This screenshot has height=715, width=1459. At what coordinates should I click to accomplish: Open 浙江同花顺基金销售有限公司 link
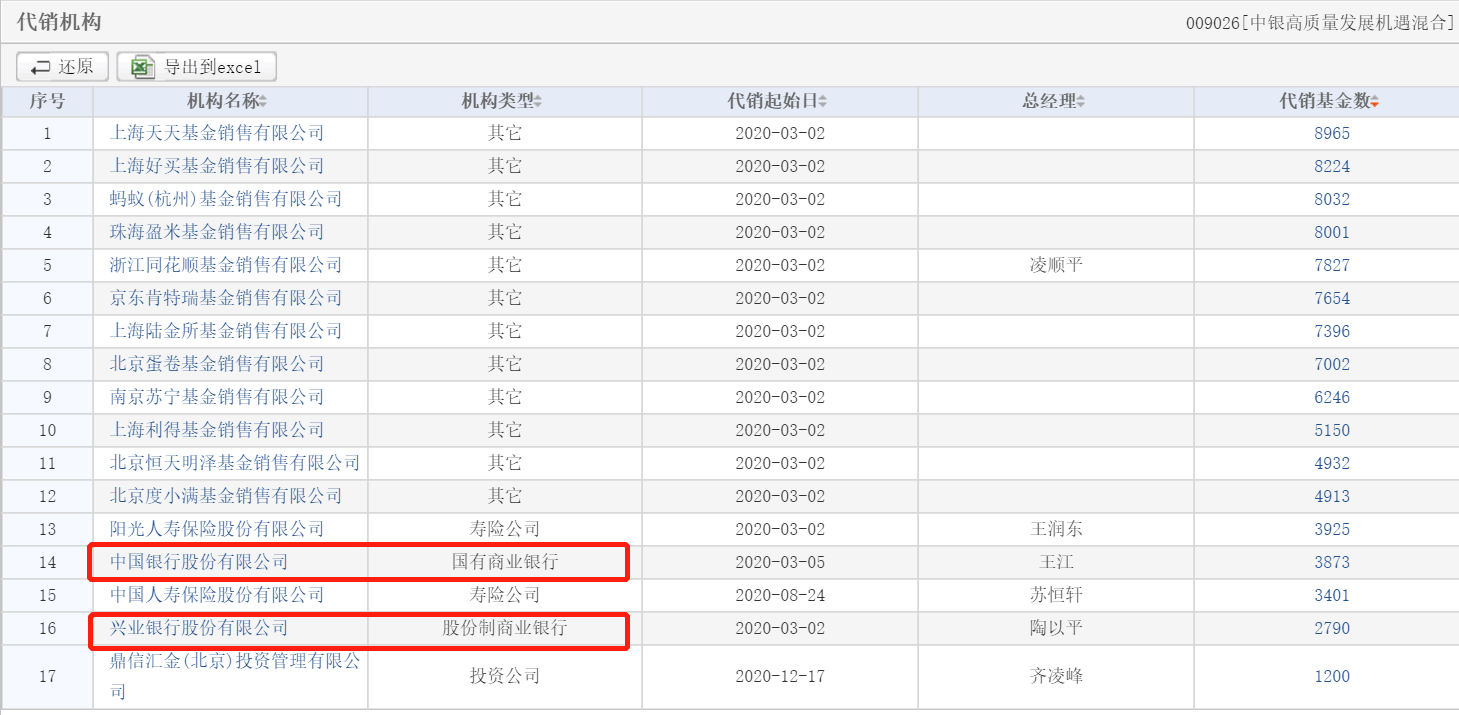click(x=226, y=265)
